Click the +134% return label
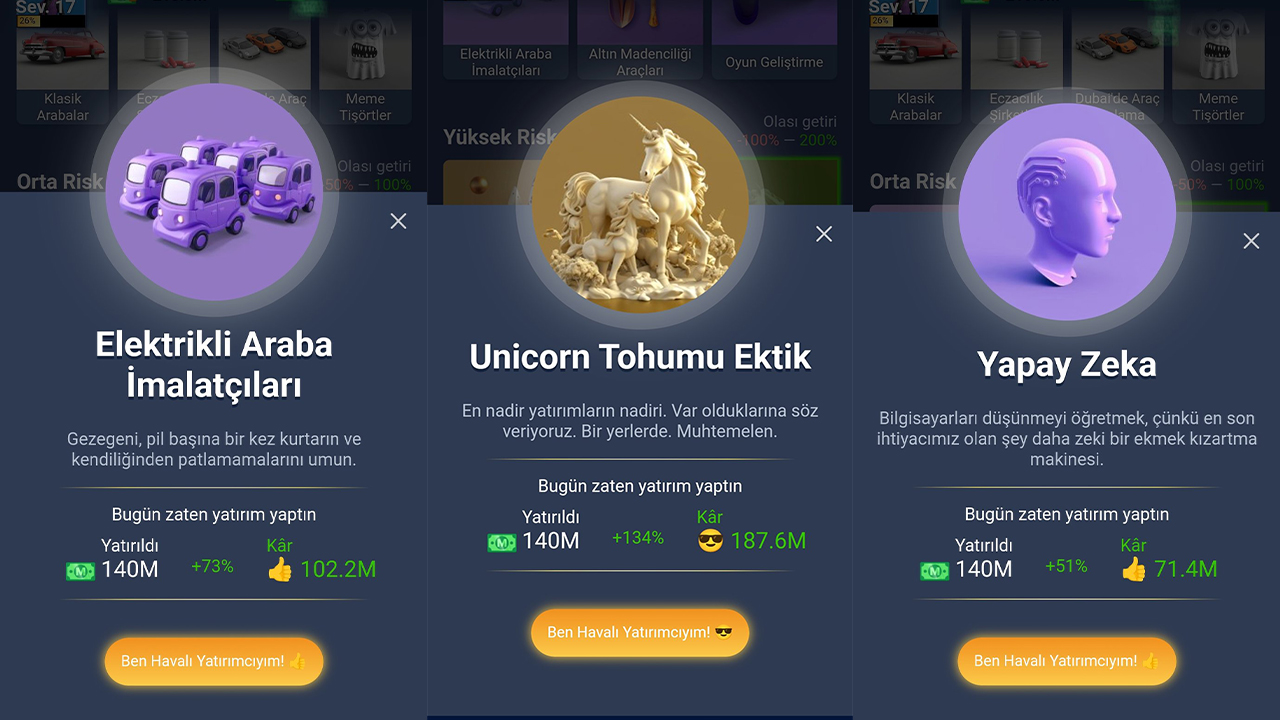1280x720 pixels. pos(638,538)
